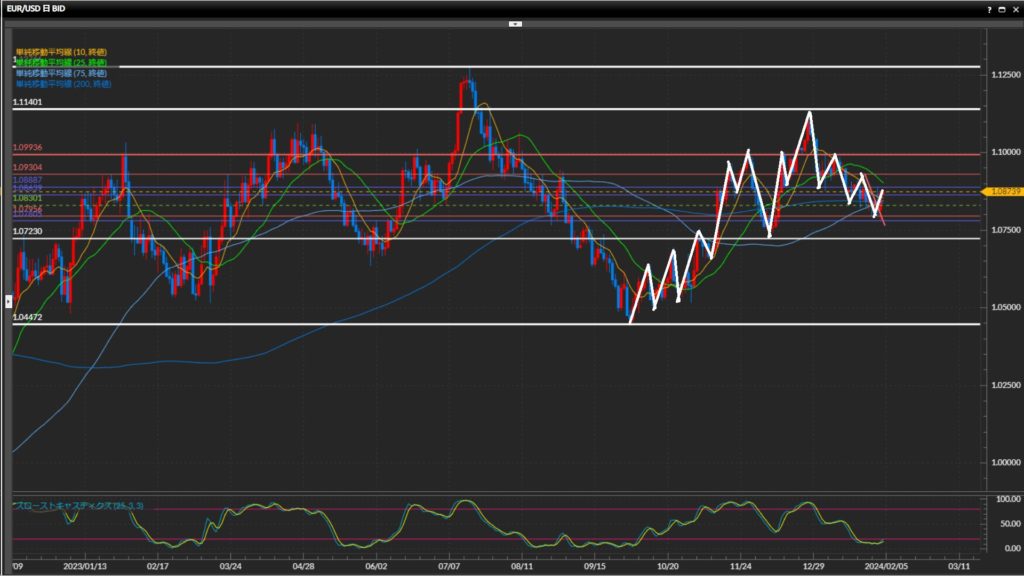Screen dimensions: 1024x576
Task: Expand the top toolbar dropdown arrow
Action: [x=515, y=22]
